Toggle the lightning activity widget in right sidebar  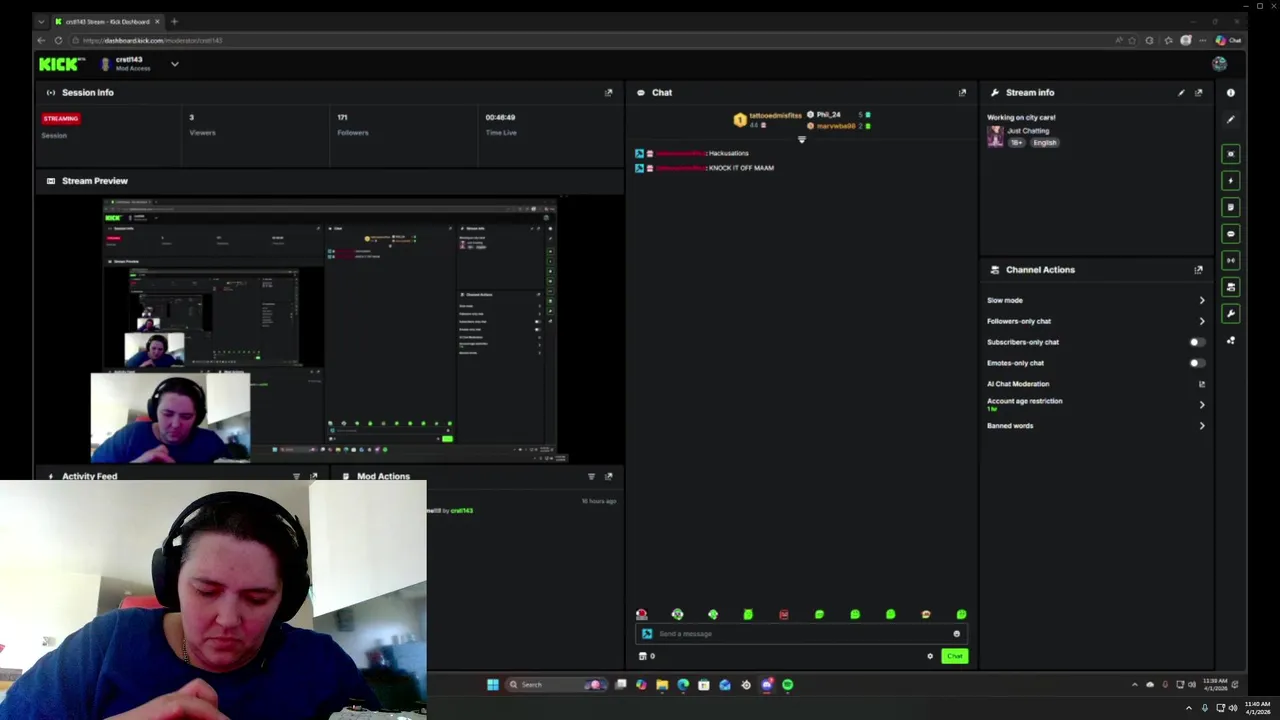click(x=1231, y=181)
